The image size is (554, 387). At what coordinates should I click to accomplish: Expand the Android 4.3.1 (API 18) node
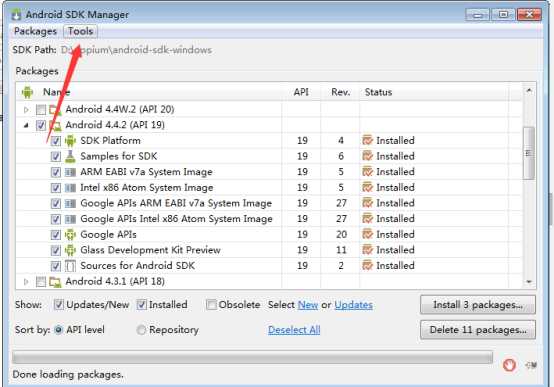coord(26,282)
